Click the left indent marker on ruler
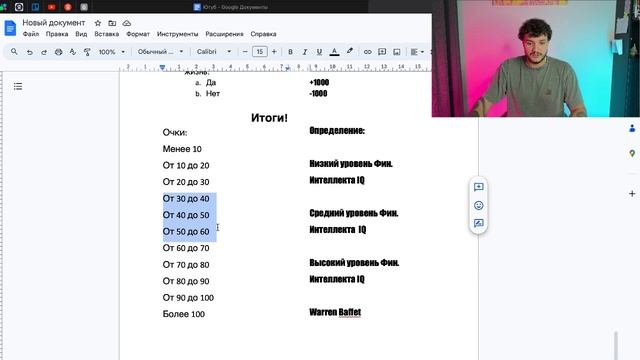 (x=162, y=67)
